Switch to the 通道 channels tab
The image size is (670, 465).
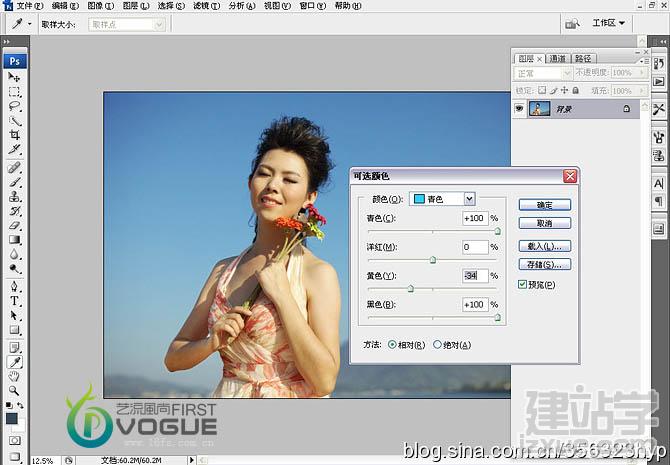point(558,58)
